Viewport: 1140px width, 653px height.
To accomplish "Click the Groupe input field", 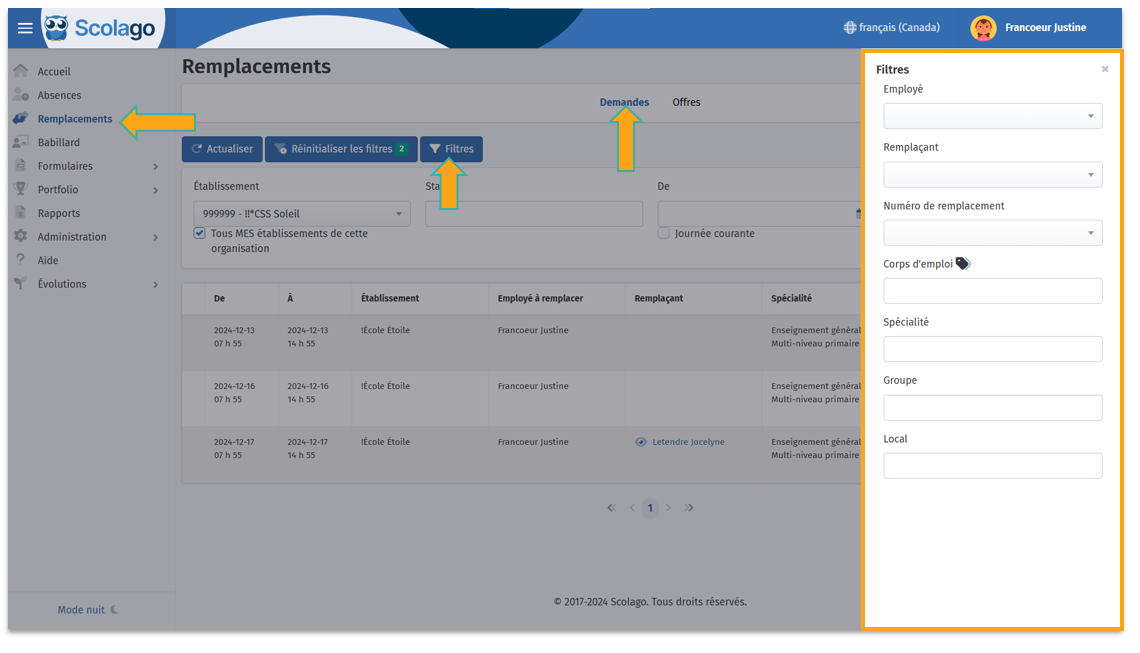I will click(992, 407).
